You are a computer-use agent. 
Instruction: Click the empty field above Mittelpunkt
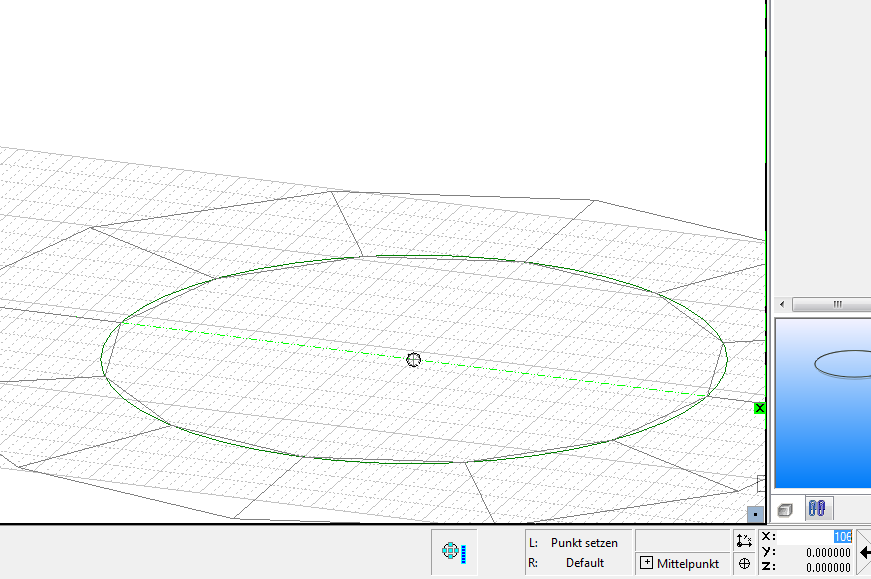point(682,540)
